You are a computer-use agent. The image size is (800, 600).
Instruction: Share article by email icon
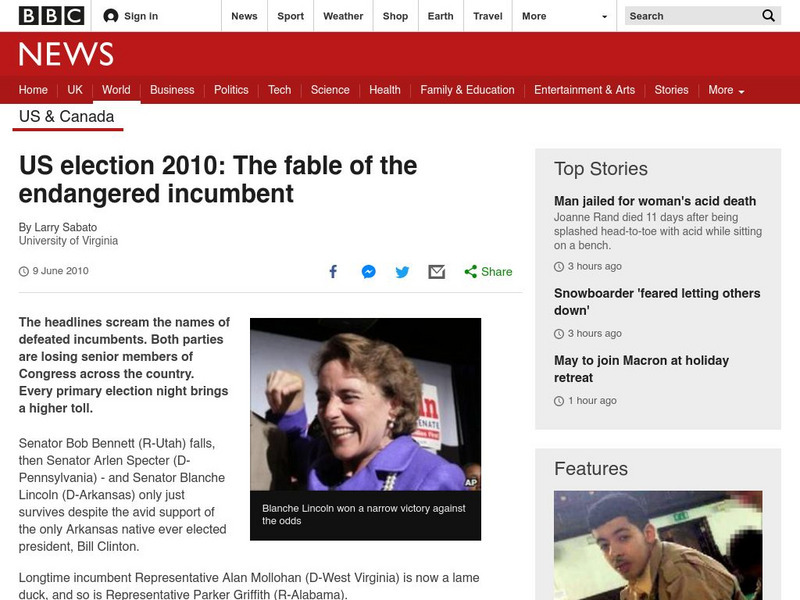tap(436, 272)
